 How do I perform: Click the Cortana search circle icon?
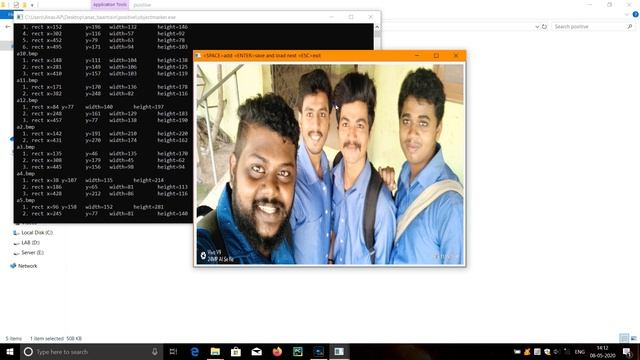28,351
